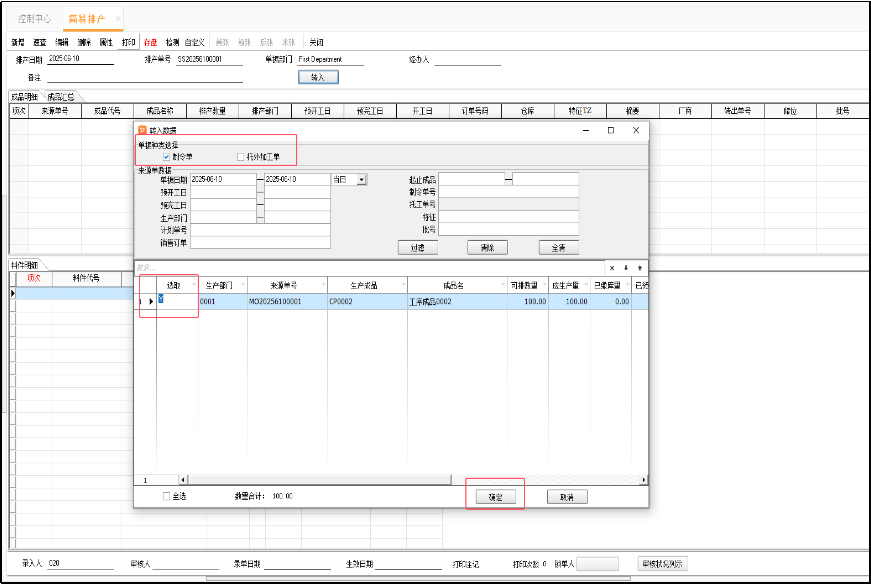Click the 新增 toolbar item

(x=17, y=43)
